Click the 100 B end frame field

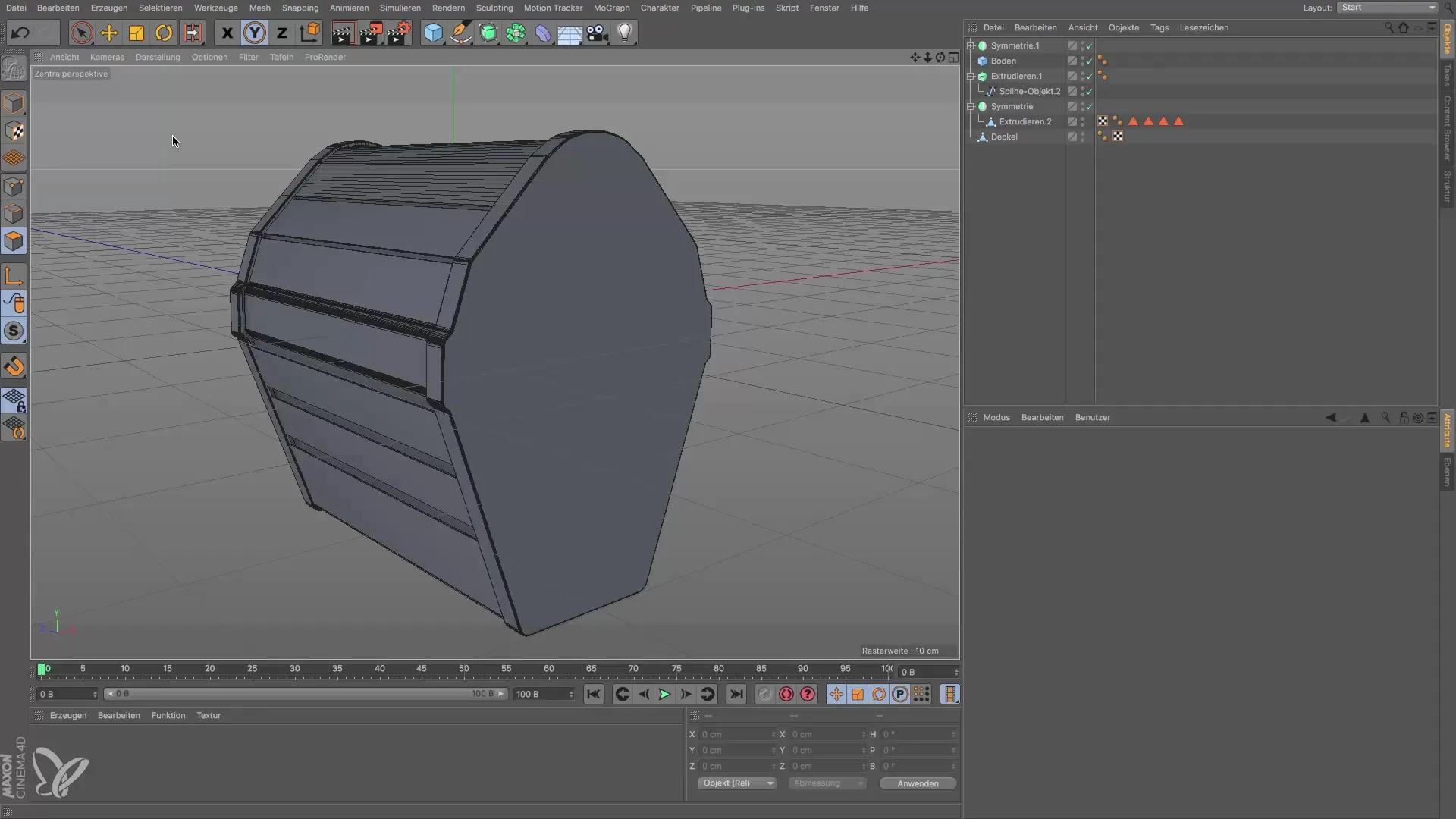(x=544, y=694)
